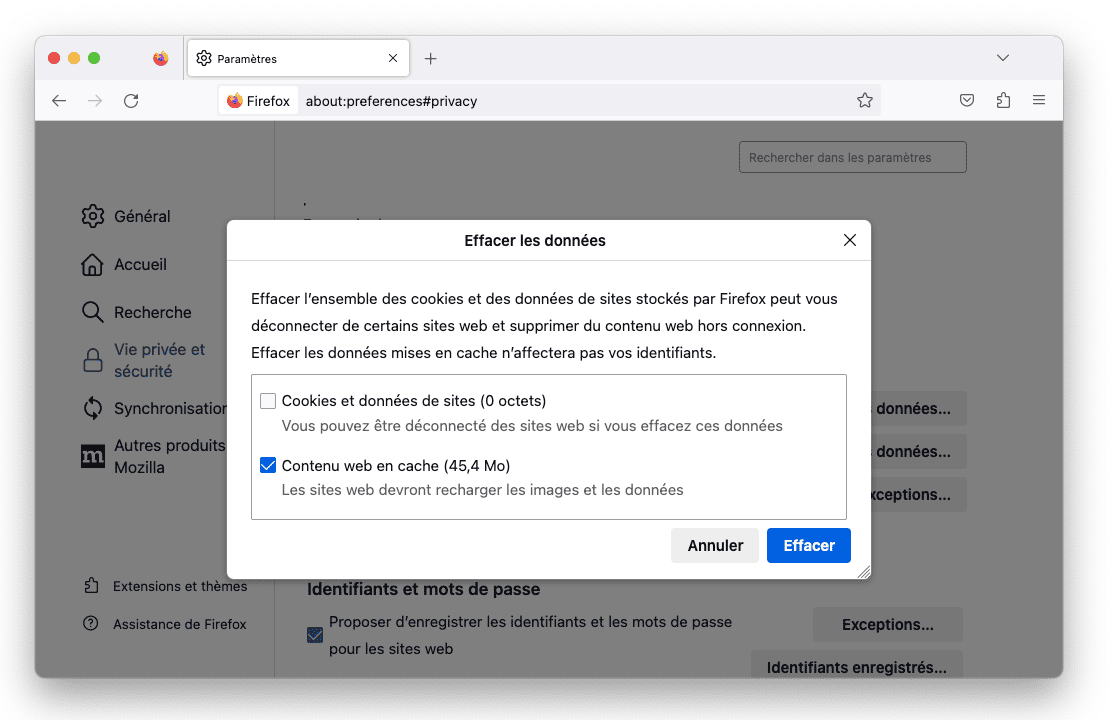1107x720 pixels.
Task: Close the Effacer les données dialog
Action: coord(850,240)
